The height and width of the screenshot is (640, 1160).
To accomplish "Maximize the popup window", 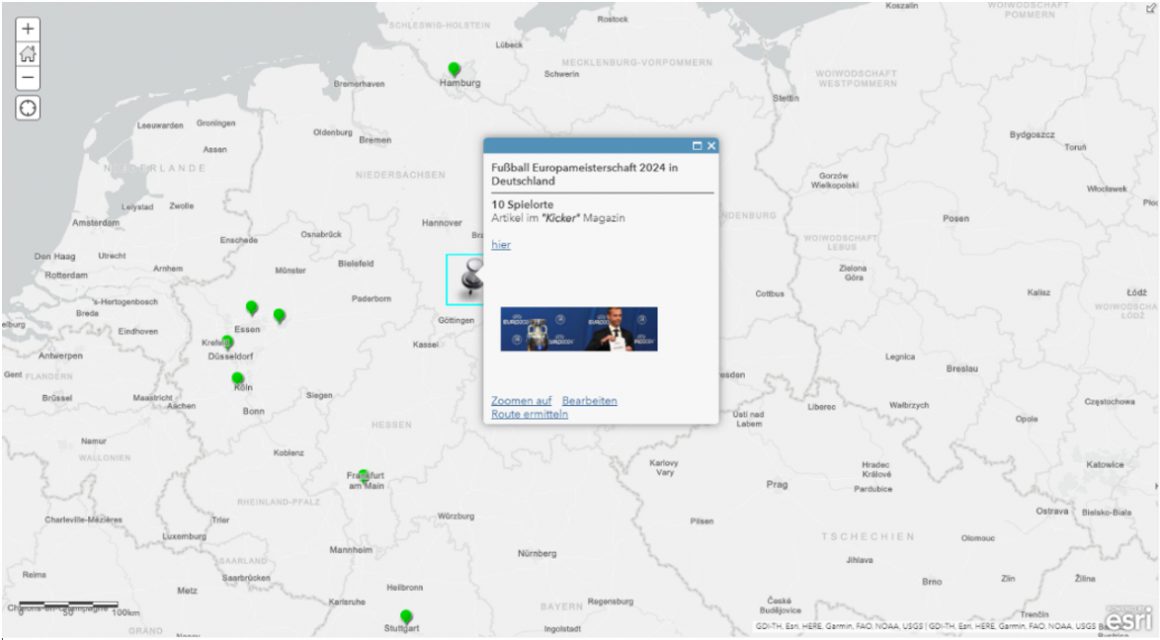I will click(697, 146).
